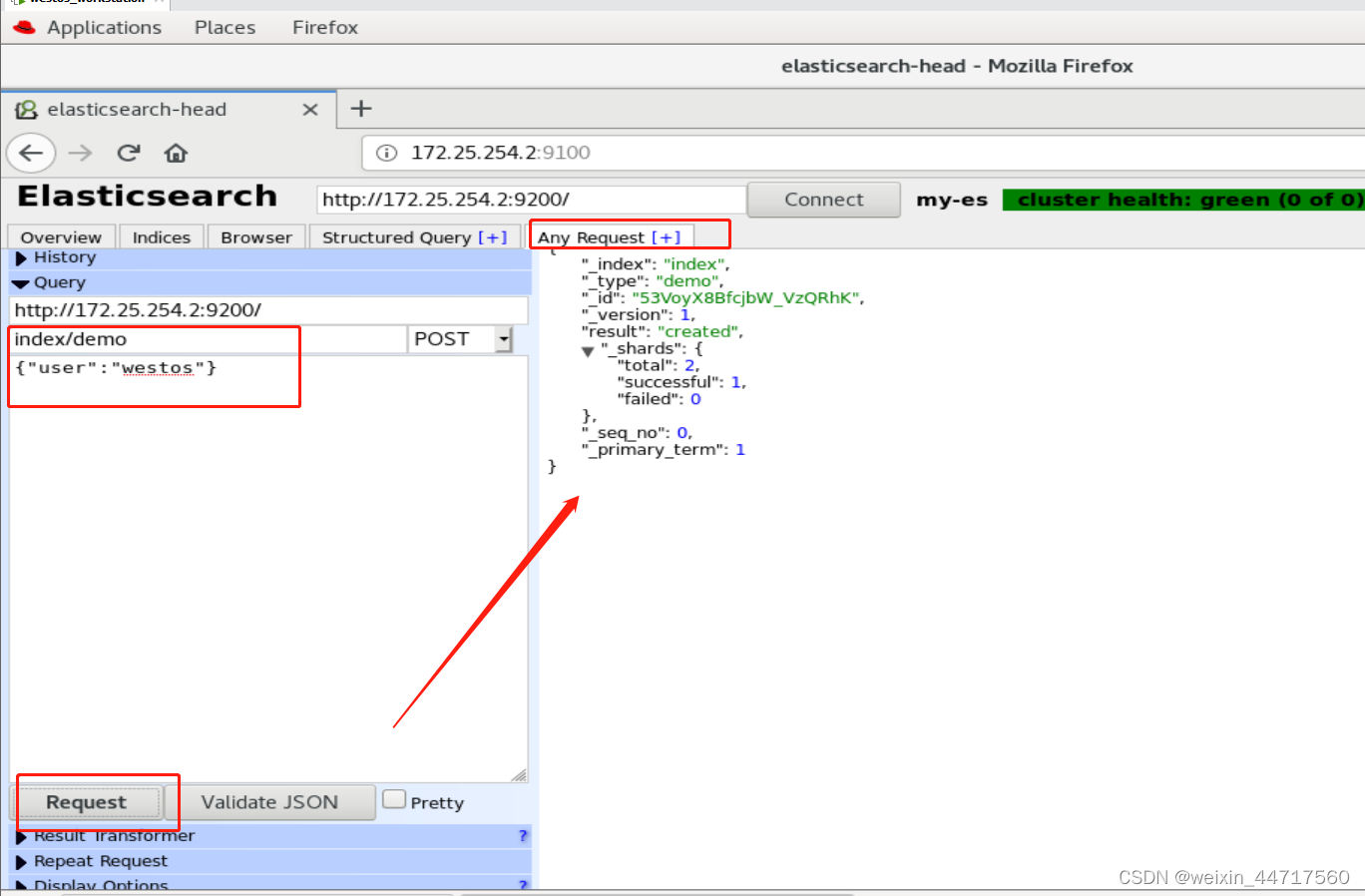Viewport: 1365px width, 896px height.
Task: Click the Firefox address bar
Action: tap(863, 153)
